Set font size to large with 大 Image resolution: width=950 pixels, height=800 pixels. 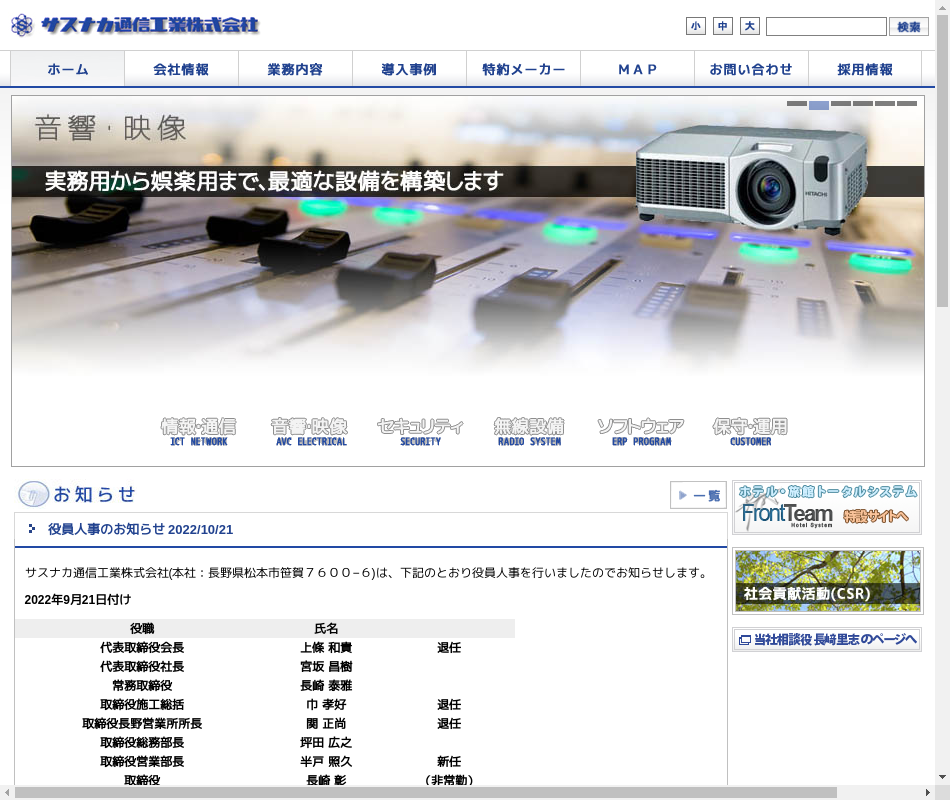point(749,26)
